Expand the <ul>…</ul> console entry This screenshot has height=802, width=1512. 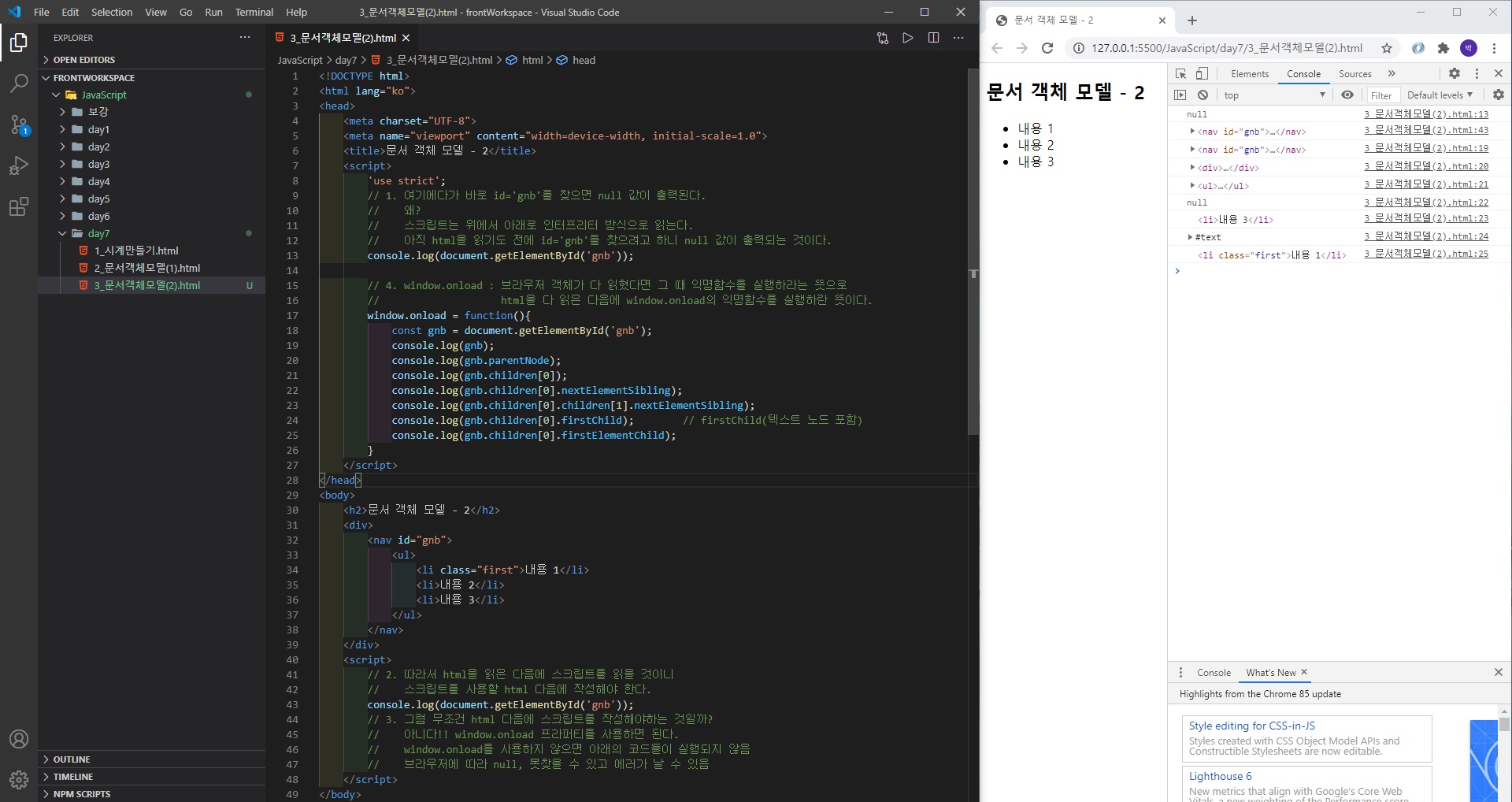pos(1192,185)
